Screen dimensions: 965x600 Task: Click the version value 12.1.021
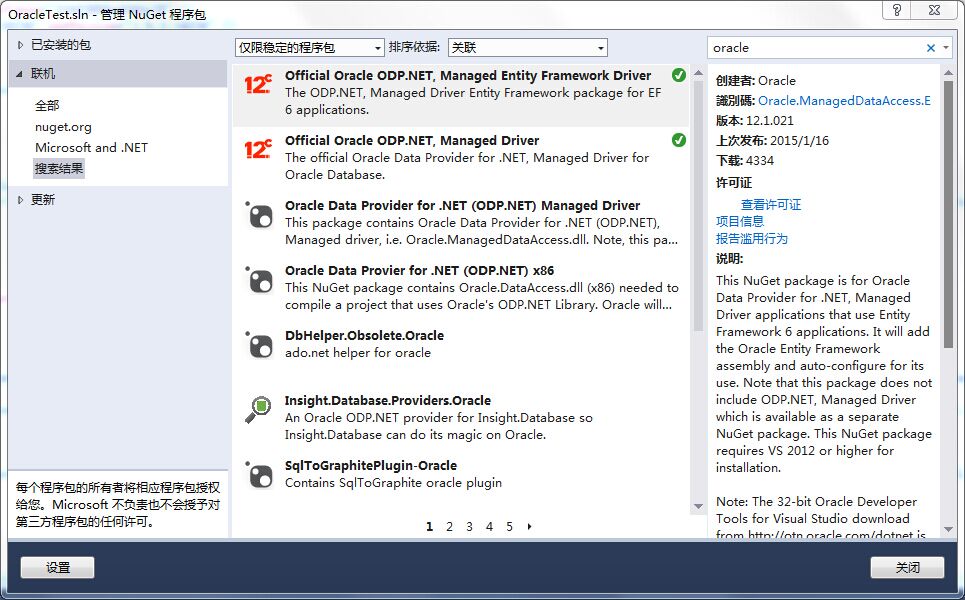(770, 121)
